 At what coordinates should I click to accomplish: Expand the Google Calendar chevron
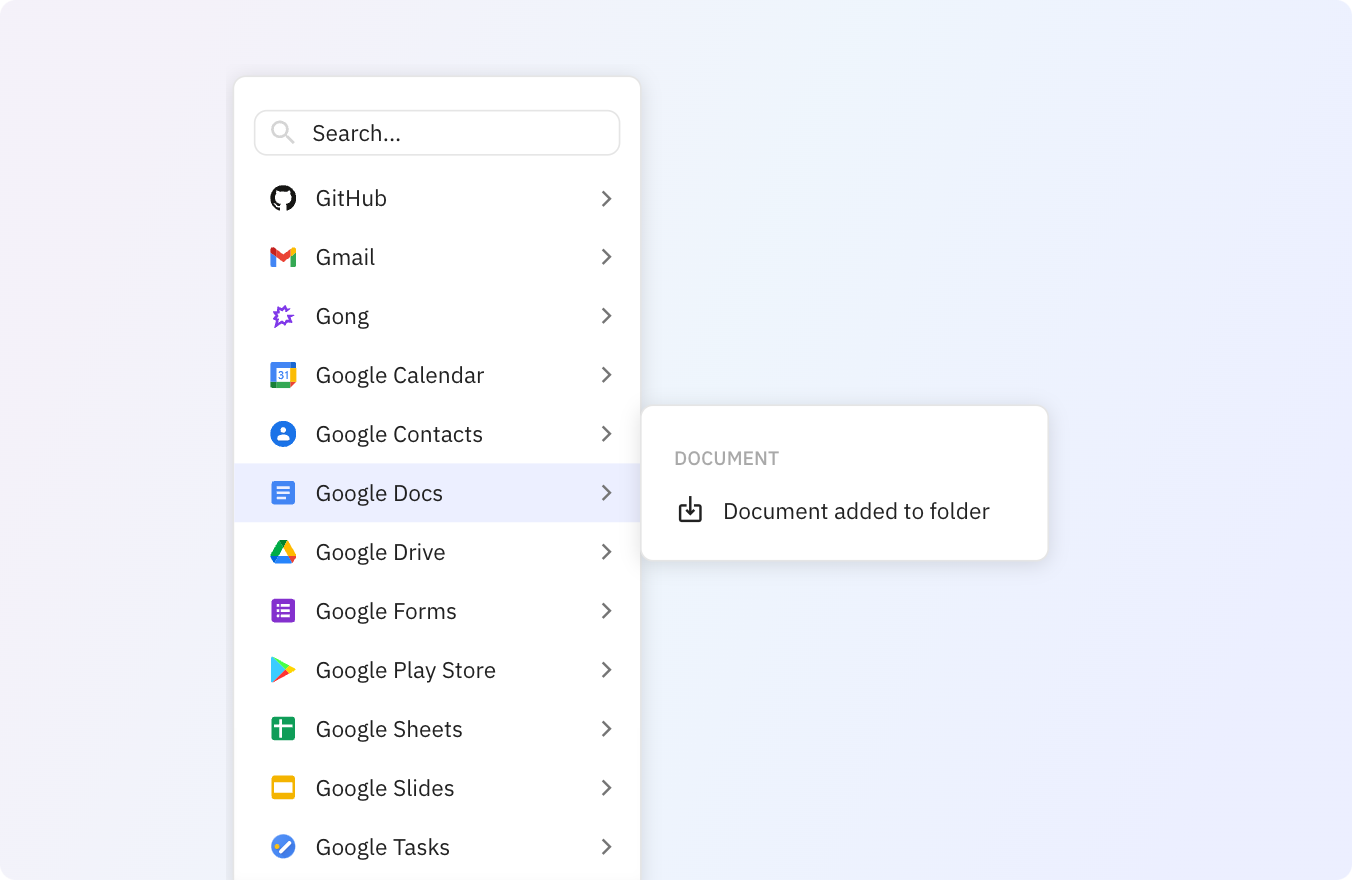click(606, 375)
